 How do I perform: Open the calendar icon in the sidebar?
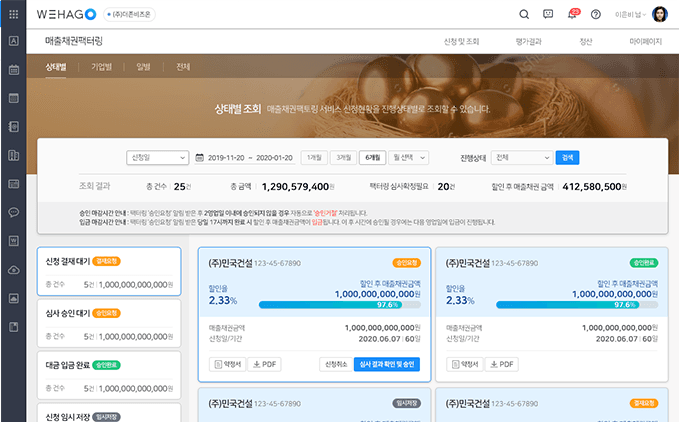(x=13, y=69)
